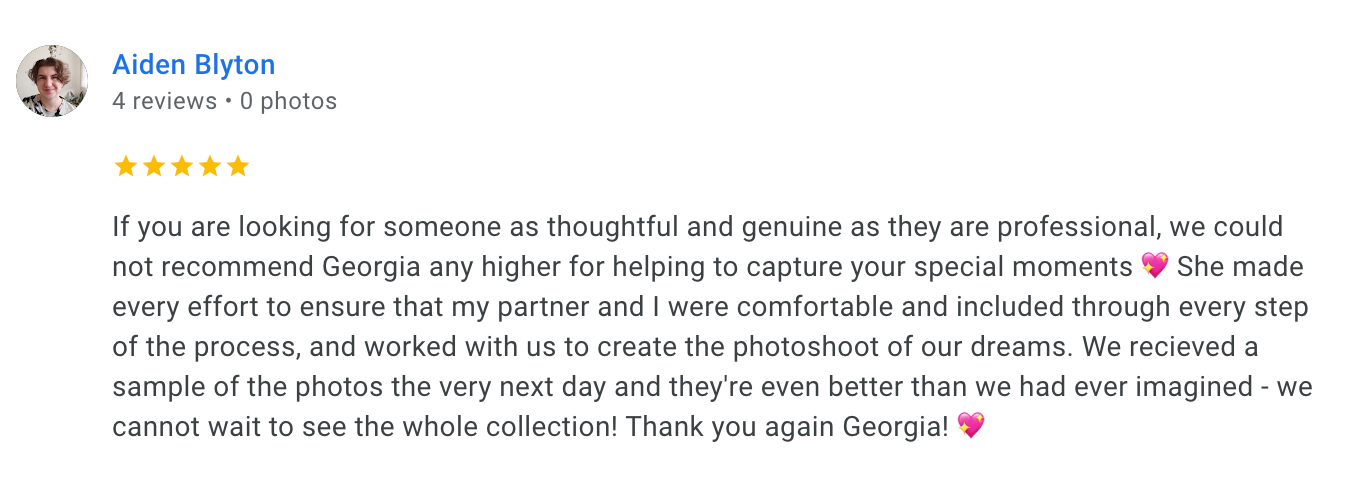Click the '4 reviews' count text
The image size is (1348, 482).
(164, 101)
